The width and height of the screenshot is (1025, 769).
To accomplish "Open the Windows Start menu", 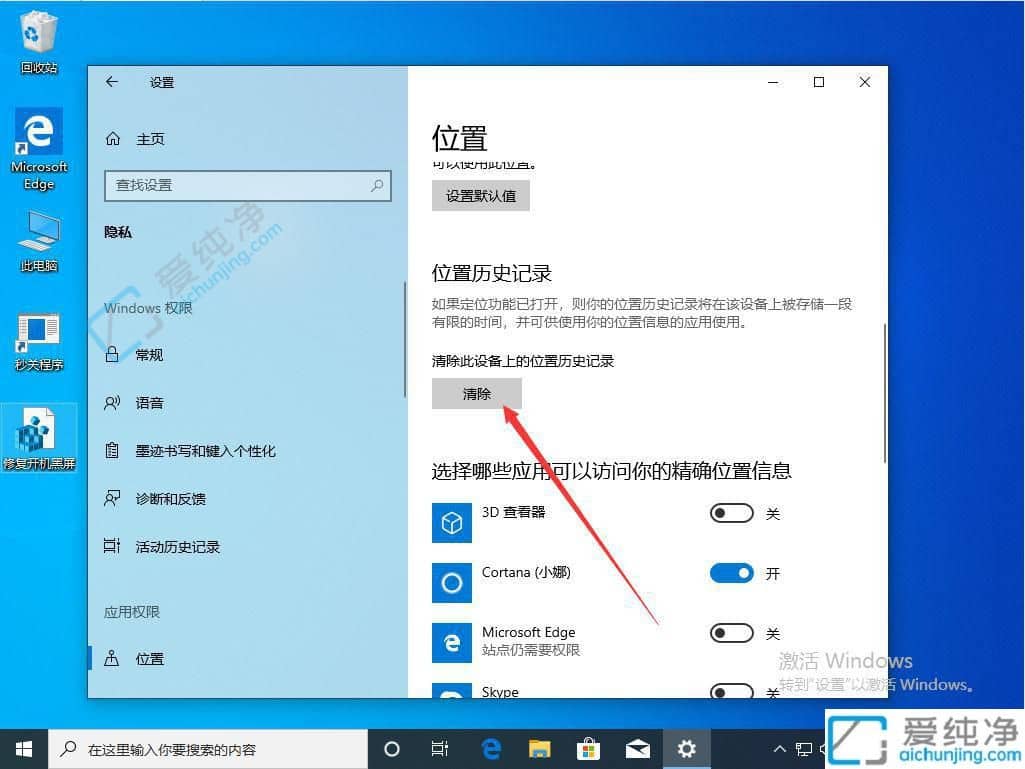I will pos(24,749).
